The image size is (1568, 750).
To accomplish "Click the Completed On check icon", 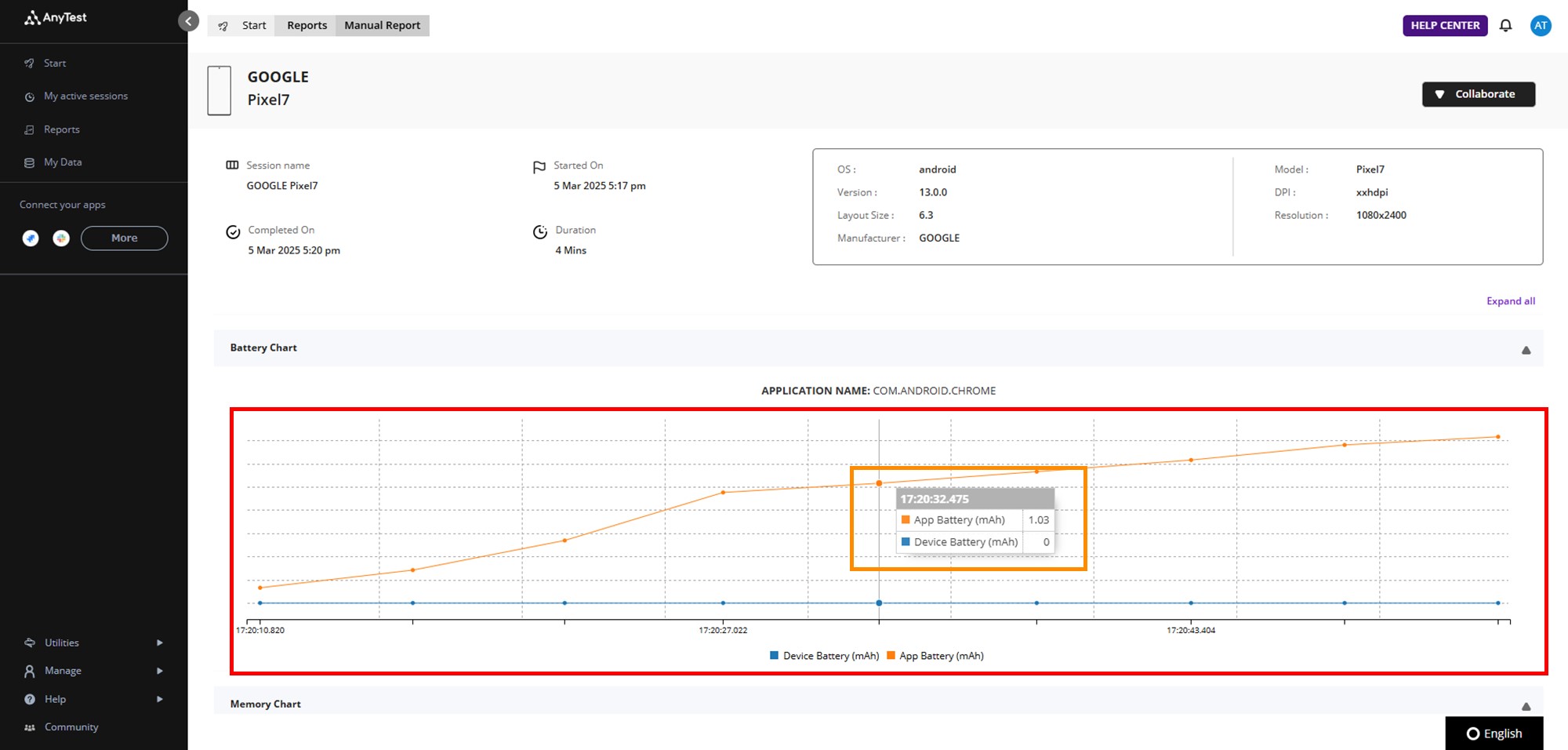I will (233, 232).
